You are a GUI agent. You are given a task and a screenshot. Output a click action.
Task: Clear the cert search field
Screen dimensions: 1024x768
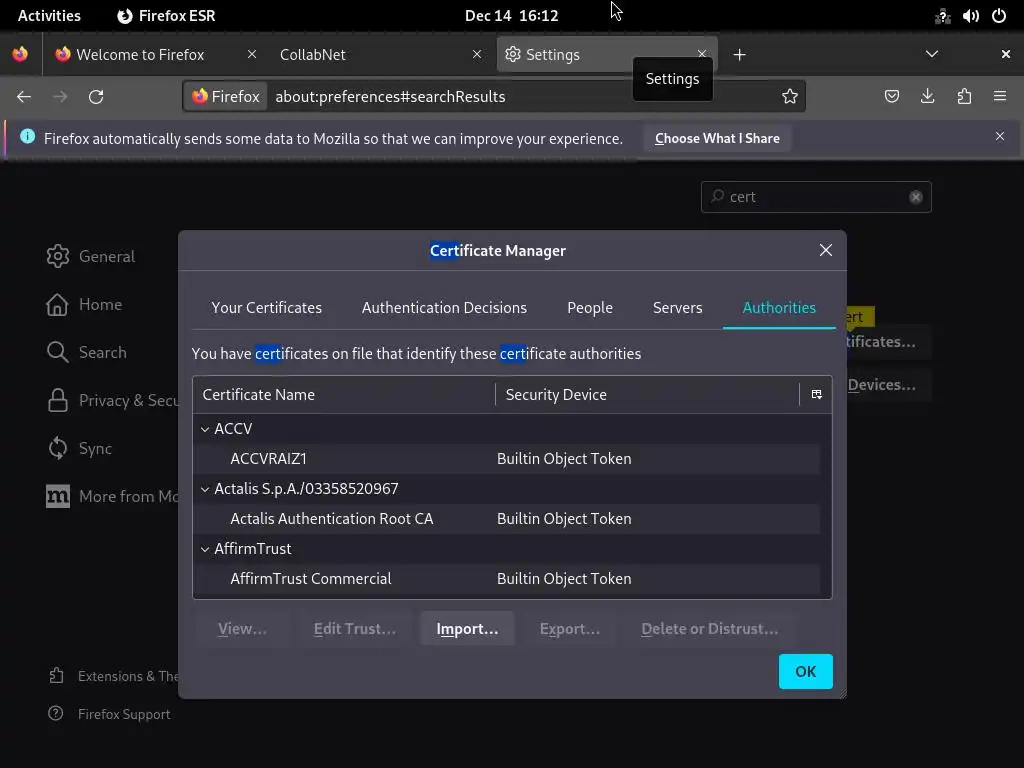(x=916, y=197)
